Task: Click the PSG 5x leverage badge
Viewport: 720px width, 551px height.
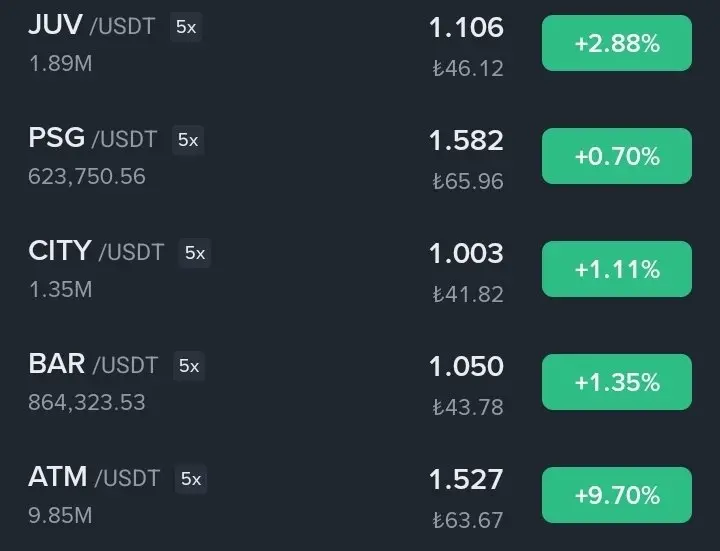Action: (188, 140)
